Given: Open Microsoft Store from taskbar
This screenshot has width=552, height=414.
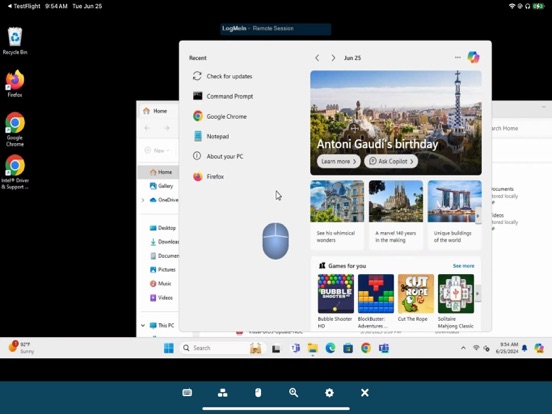Looking at the screenshot, I should (348, 348).
